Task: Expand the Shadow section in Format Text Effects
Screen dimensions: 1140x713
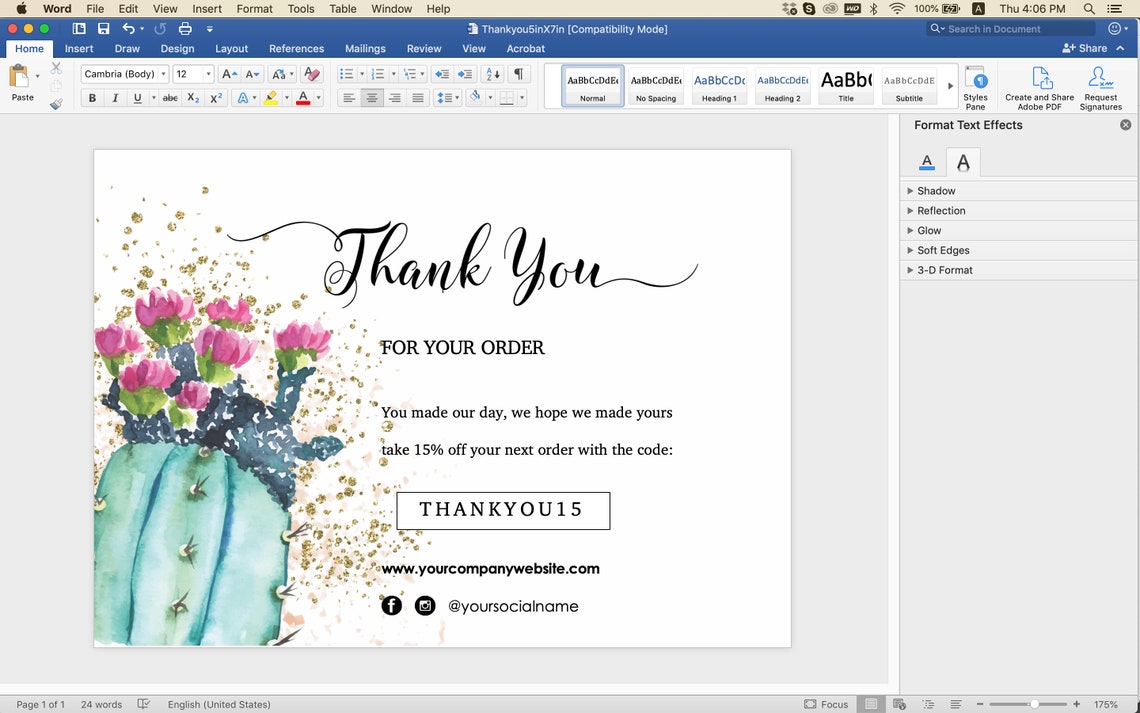Action: pos(936,190)
